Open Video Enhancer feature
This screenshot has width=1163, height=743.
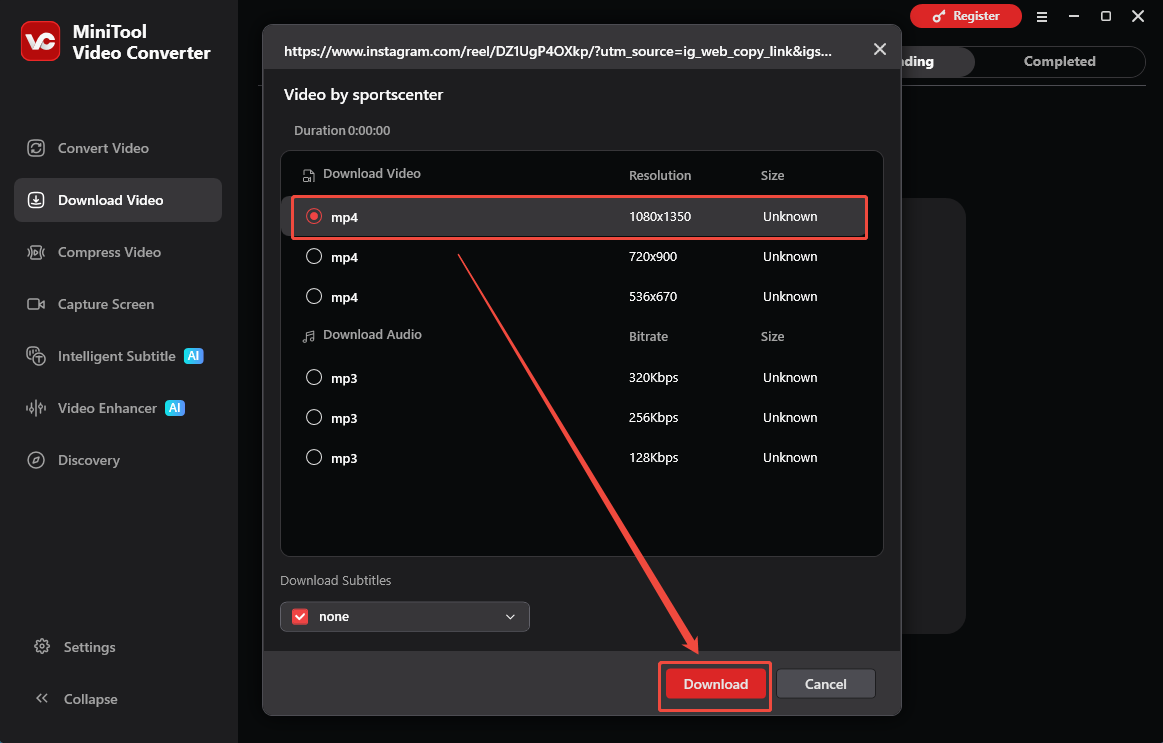point(118,408)
